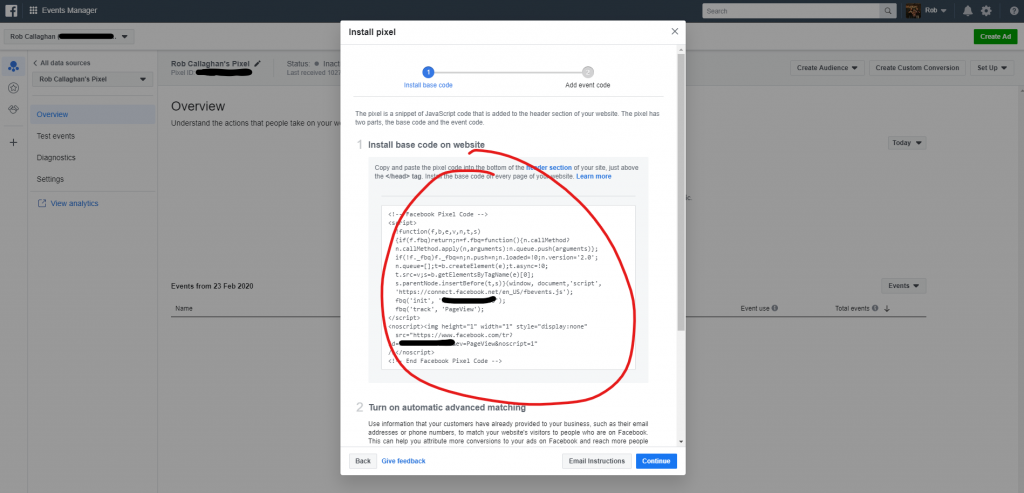Click the Search input field
The width and height of the screenshot is (1024, 493).
[791, 11]
